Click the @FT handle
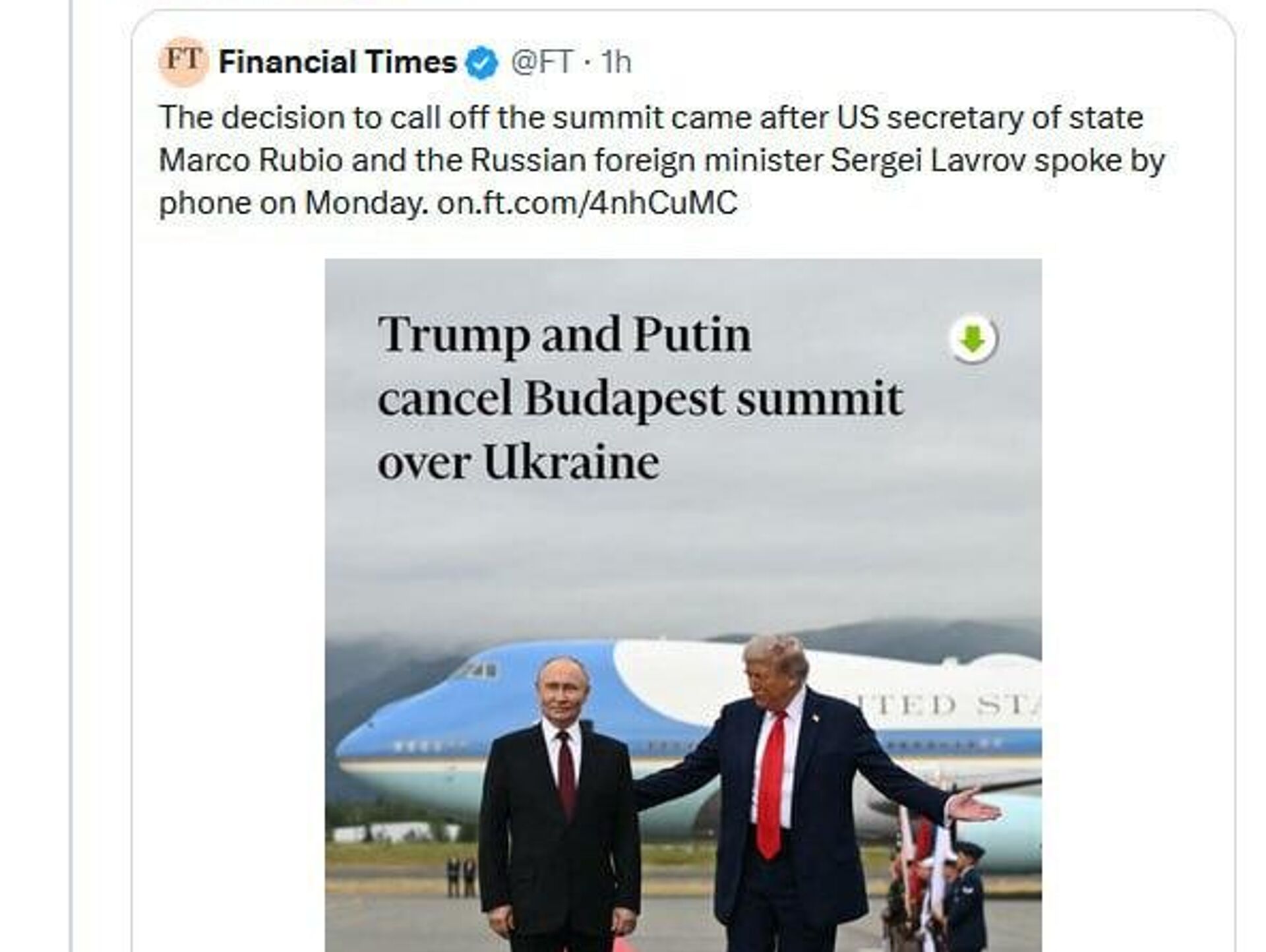1266x952 pixels. (x=541, y=63)
